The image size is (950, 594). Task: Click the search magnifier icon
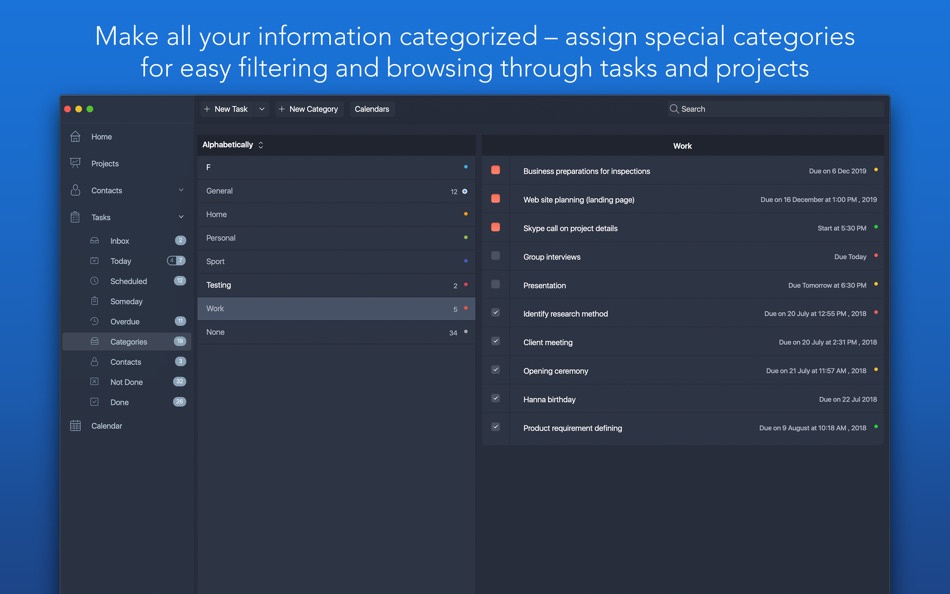pos(675,109)
